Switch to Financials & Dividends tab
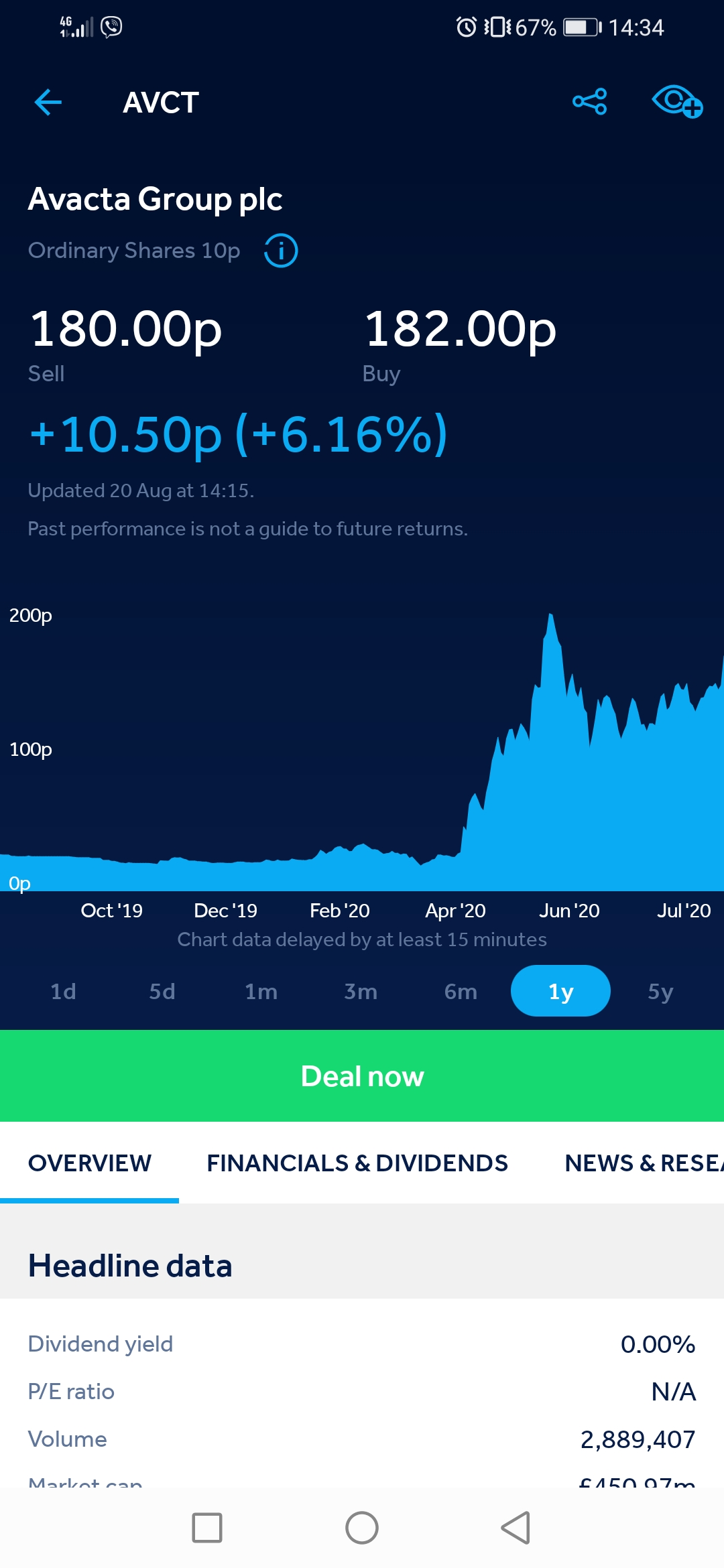 [x=357, y=1163]
